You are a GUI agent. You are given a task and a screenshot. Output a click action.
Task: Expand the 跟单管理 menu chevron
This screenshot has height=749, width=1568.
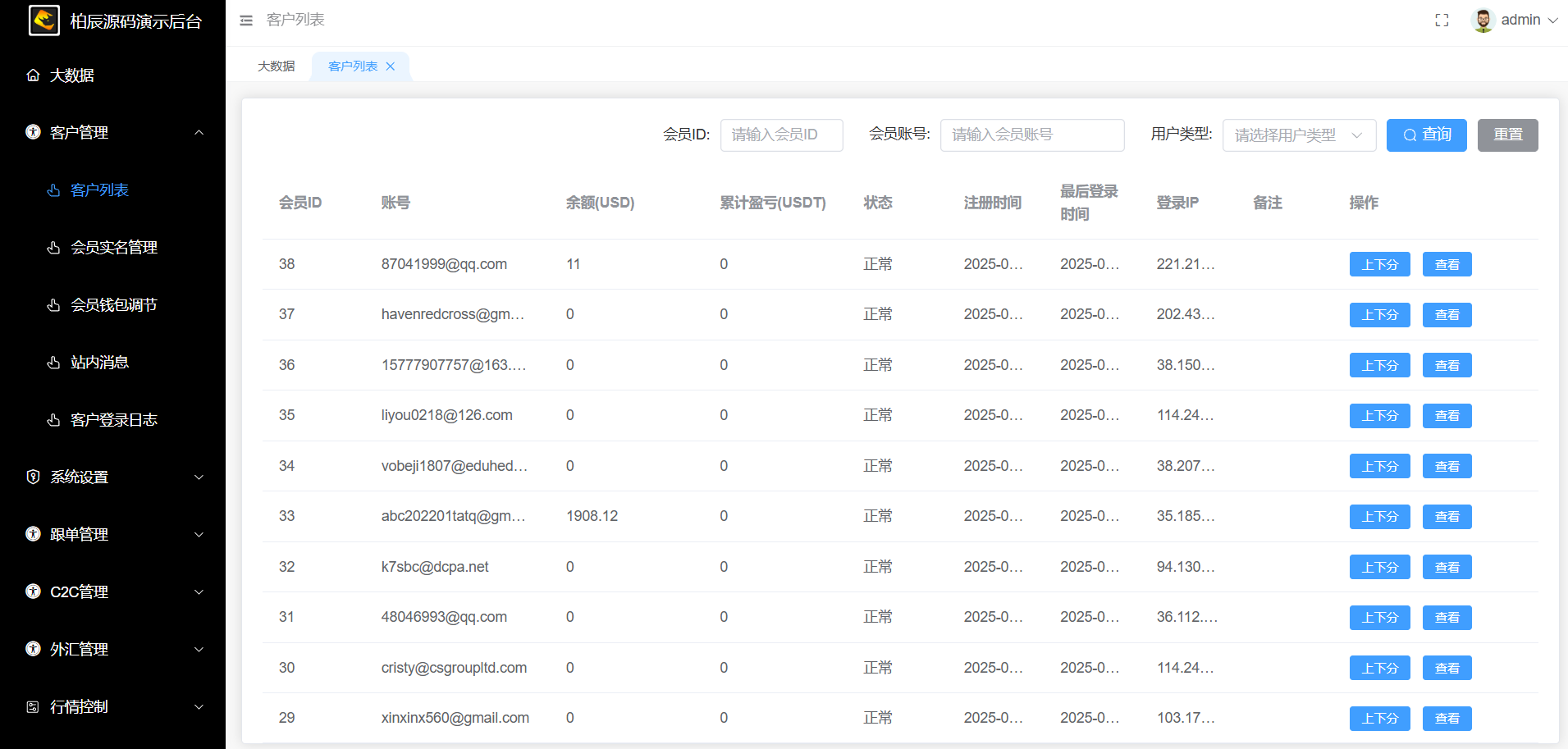pos(199,535)
